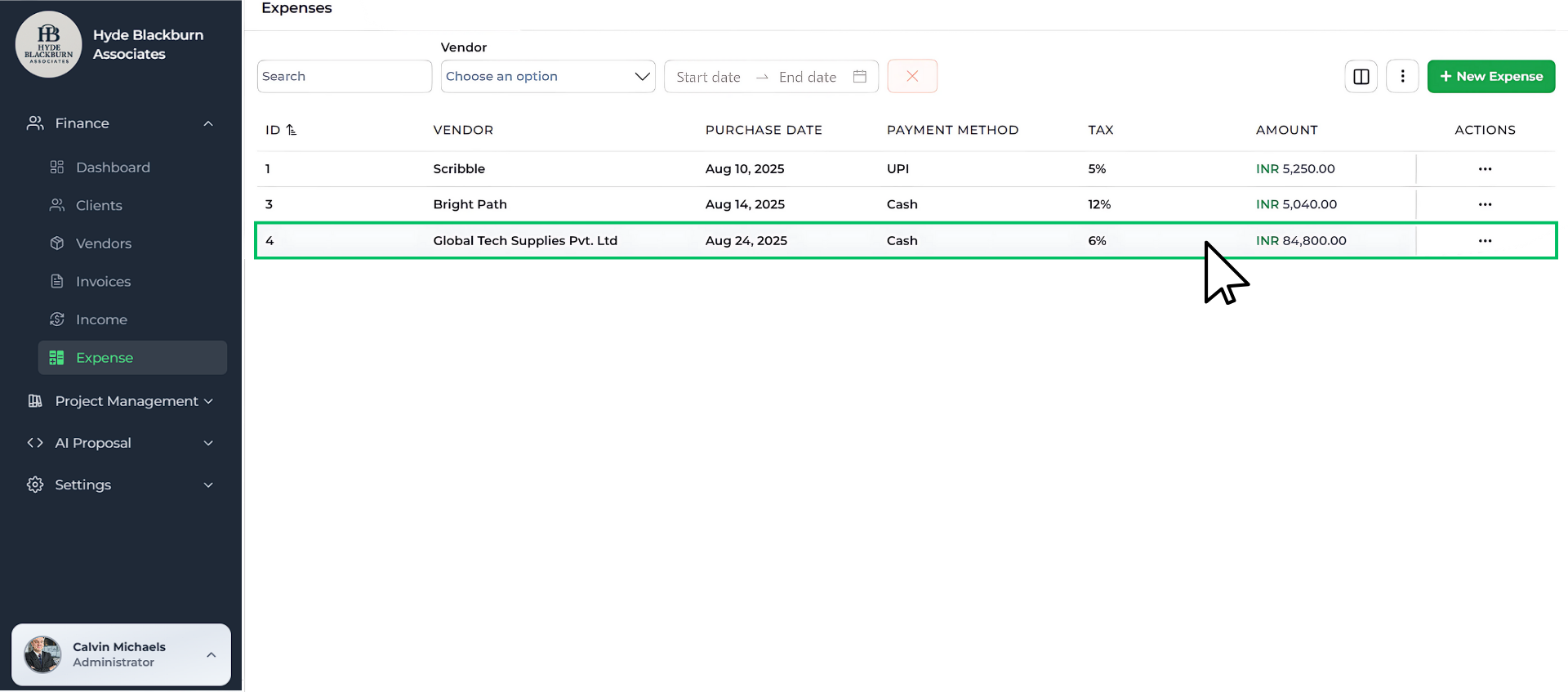
Task: Open actions menu for Bright Path expense
Action: pos(1485,205)
